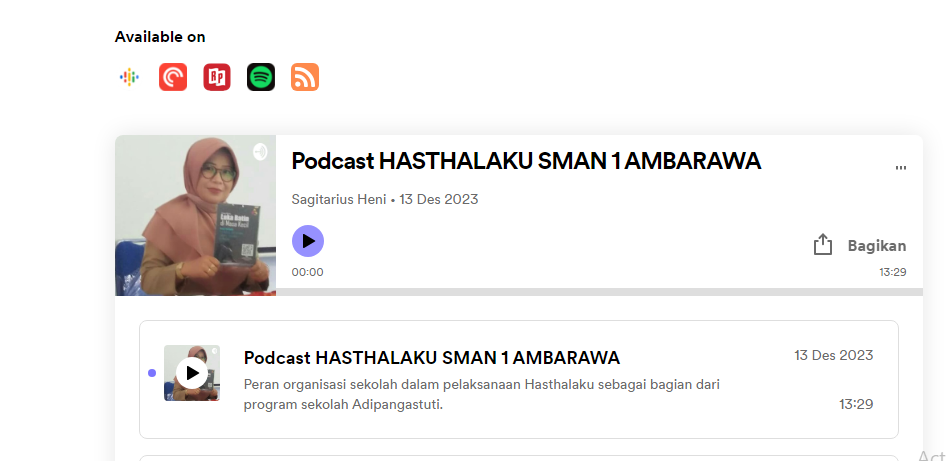Screen dimensions: 947x461
Task: Click the orange RSS feed icon
Action: tap(305, 77)
